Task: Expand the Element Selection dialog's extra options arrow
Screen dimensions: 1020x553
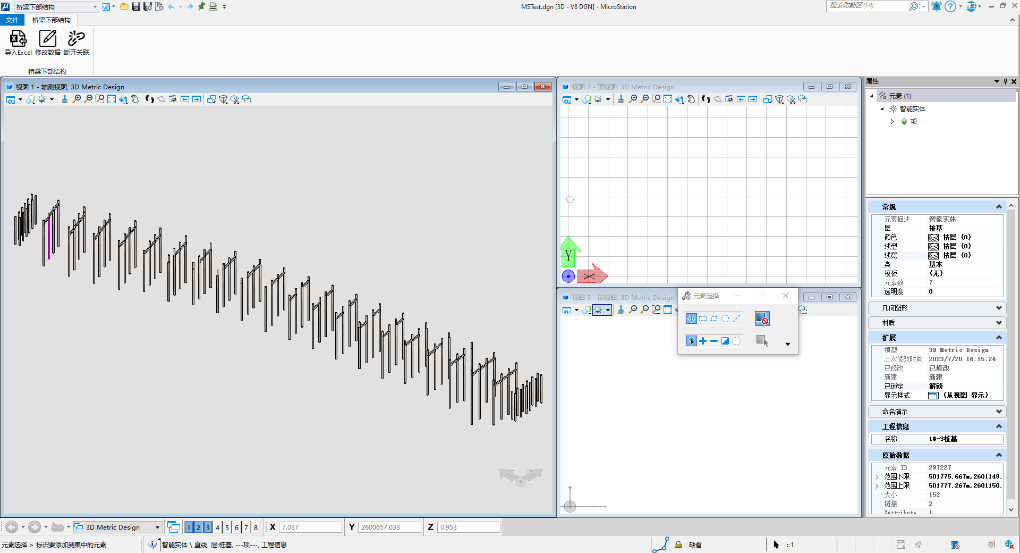Action: [788, 344]
